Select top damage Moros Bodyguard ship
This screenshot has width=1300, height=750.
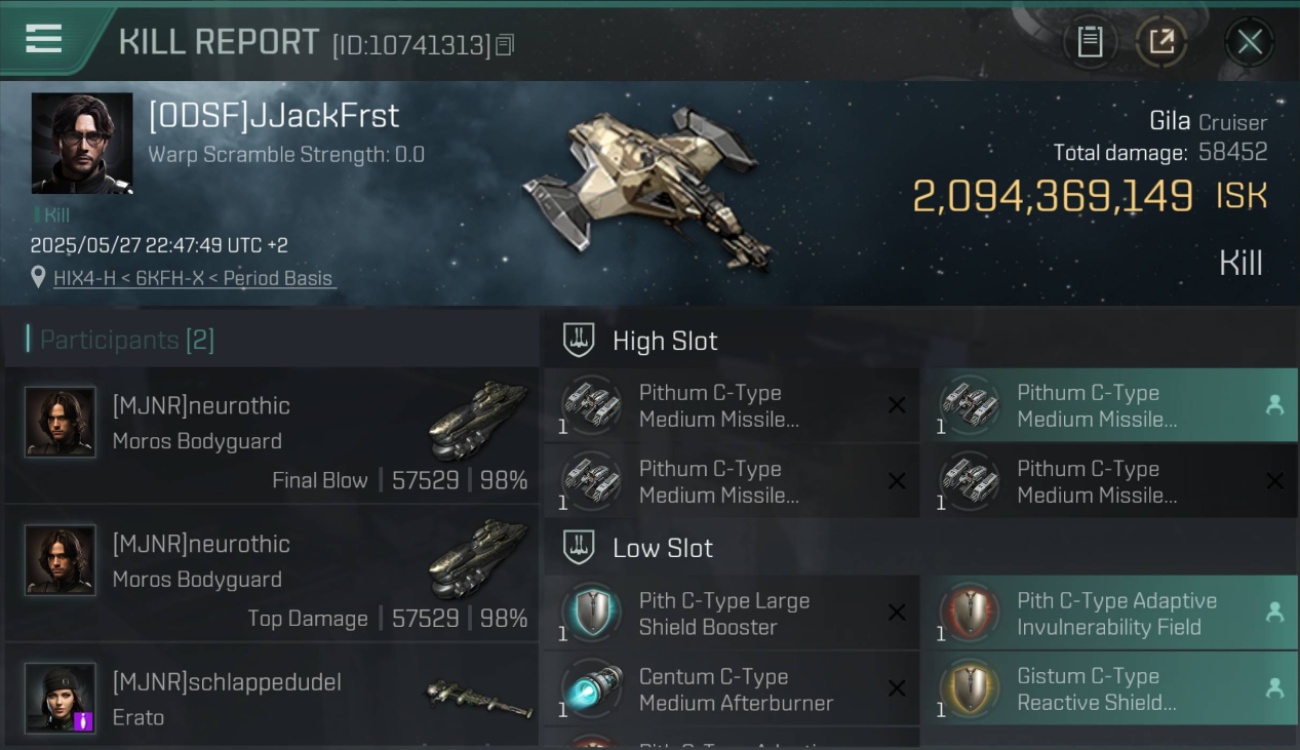pyautogui.click(x=479, y=559)
